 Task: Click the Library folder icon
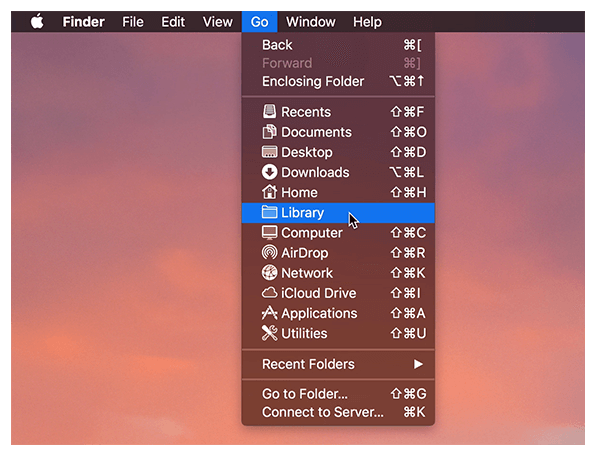pyautogui.click(x=269, y=212)
